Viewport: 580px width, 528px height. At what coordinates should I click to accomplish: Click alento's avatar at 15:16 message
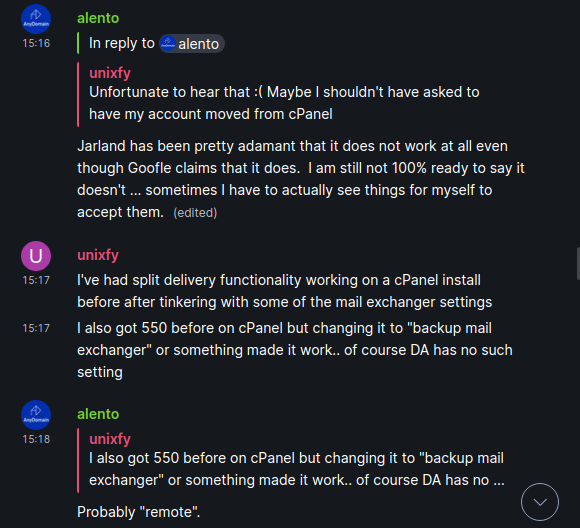(x=36, y=19)
